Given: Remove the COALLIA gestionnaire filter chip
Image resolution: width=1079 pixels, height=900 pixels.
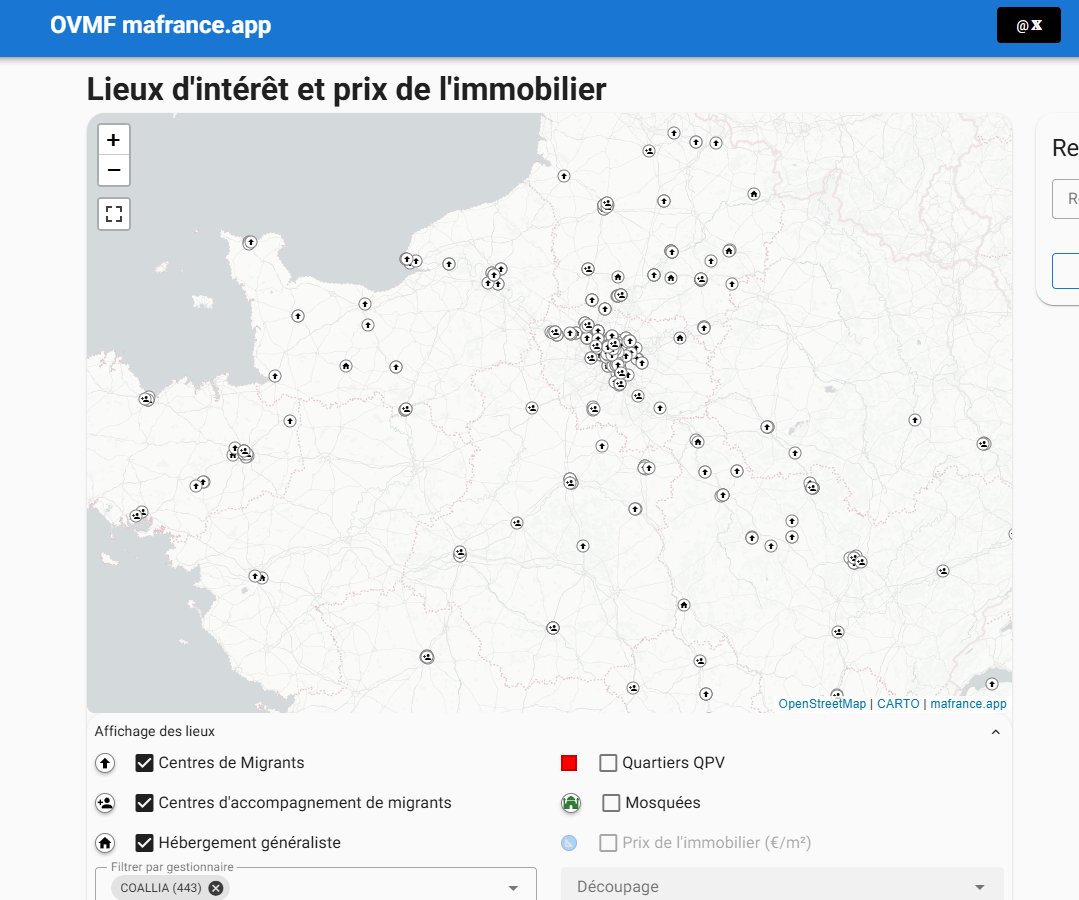Looking at the screenshot, I should tap(215, 887).
